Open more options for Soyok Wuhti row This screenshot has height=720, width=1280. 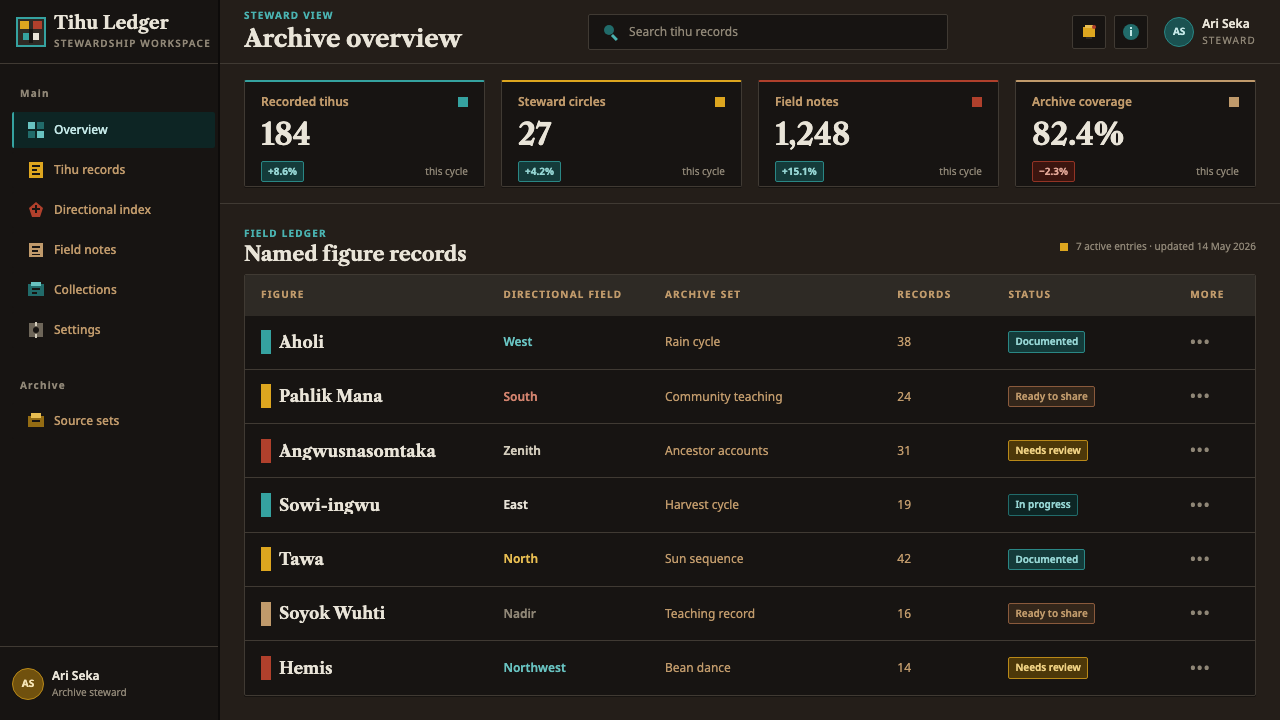tap(1200, 613)
